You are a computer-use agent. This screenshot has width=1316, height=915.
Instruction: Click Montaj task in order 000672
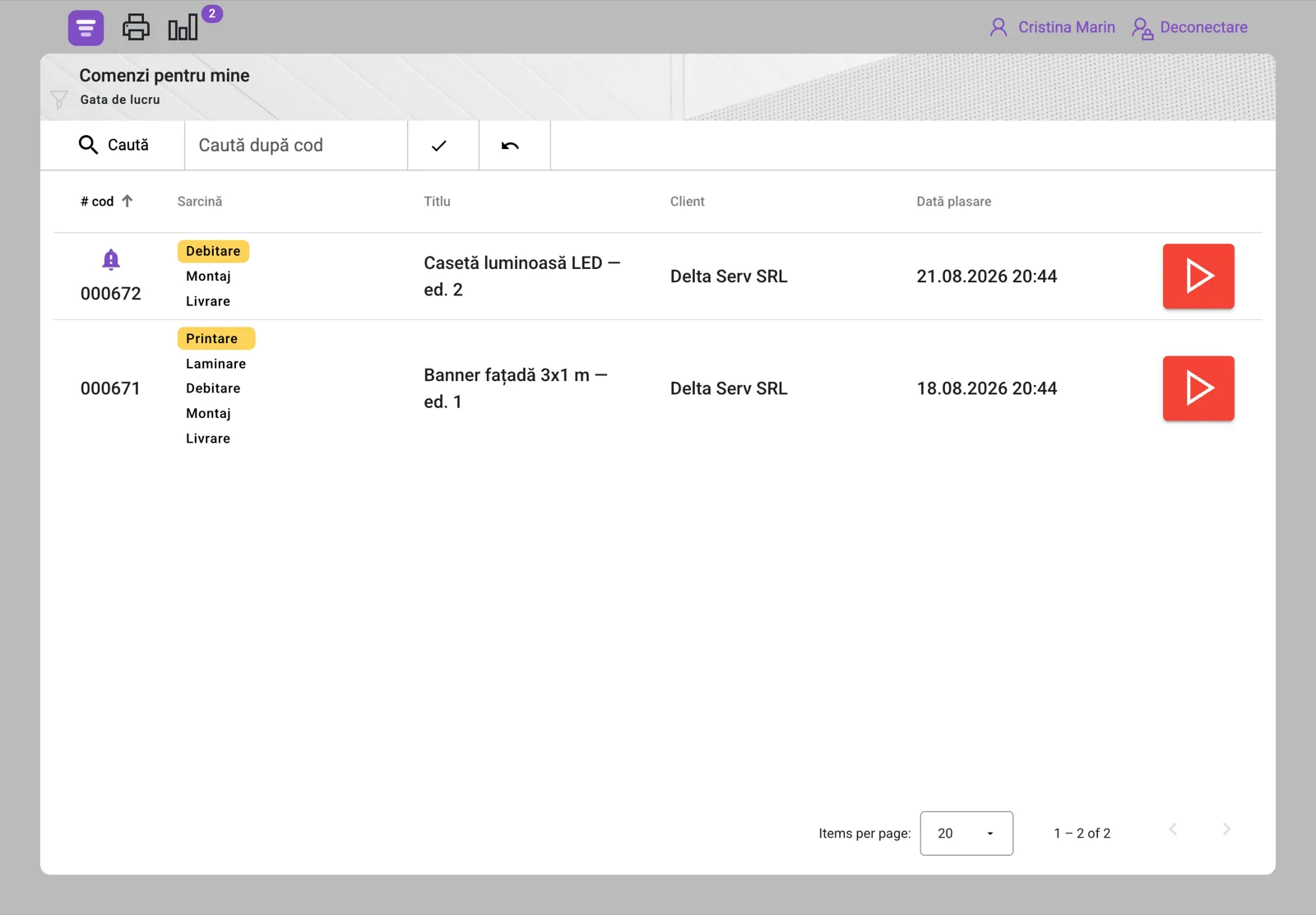coord(208,276)
